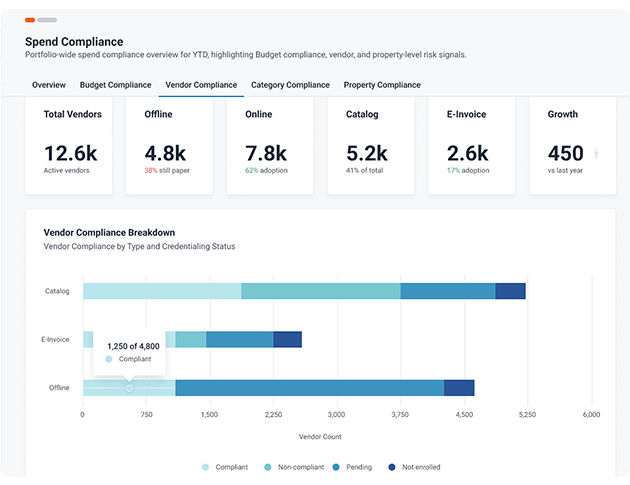Click the orange active slide indicator
Screen dimensions: 630x485
(30, 20)
